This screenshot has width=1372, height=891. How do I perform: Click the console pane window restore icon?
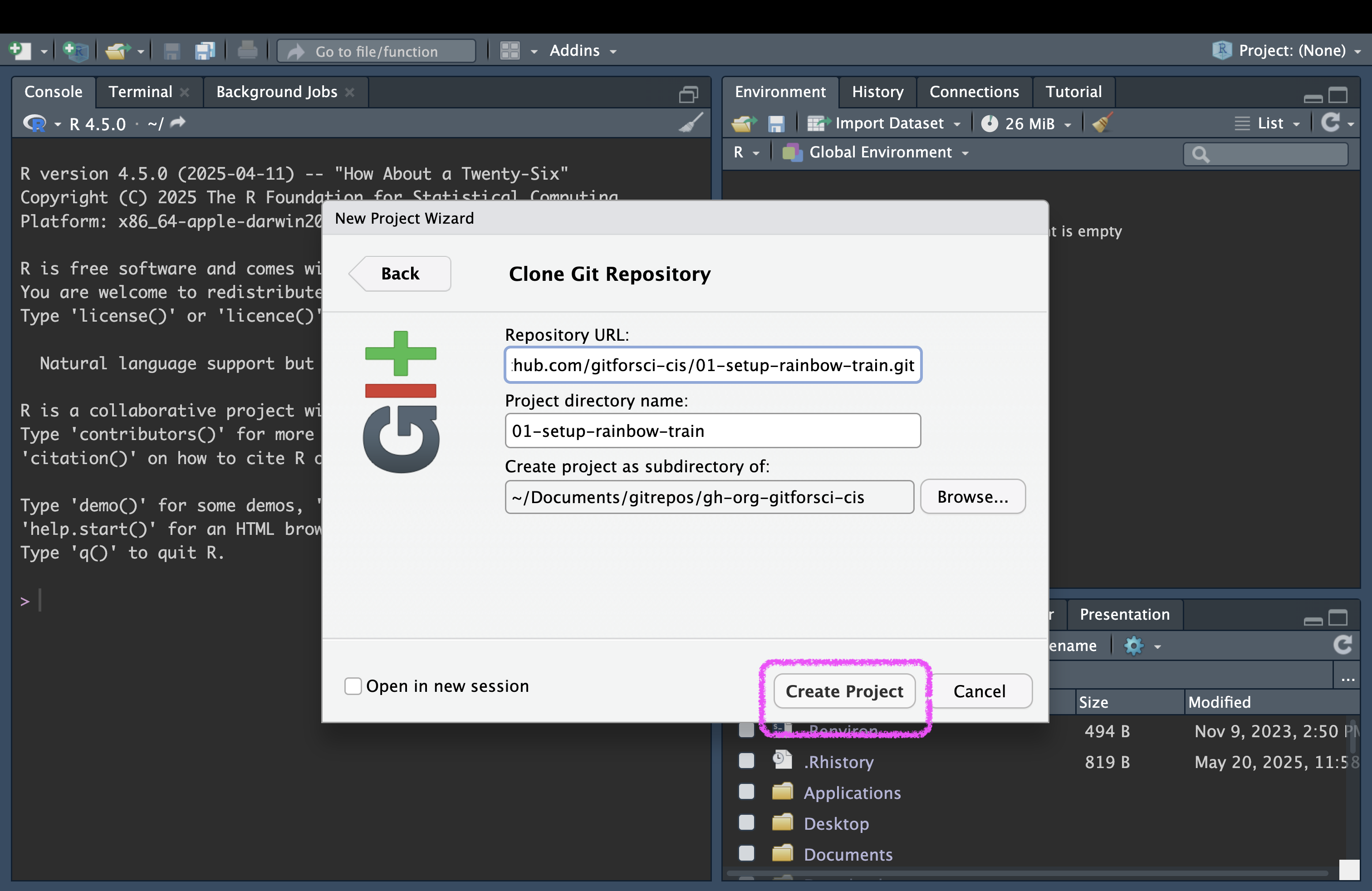689,94
